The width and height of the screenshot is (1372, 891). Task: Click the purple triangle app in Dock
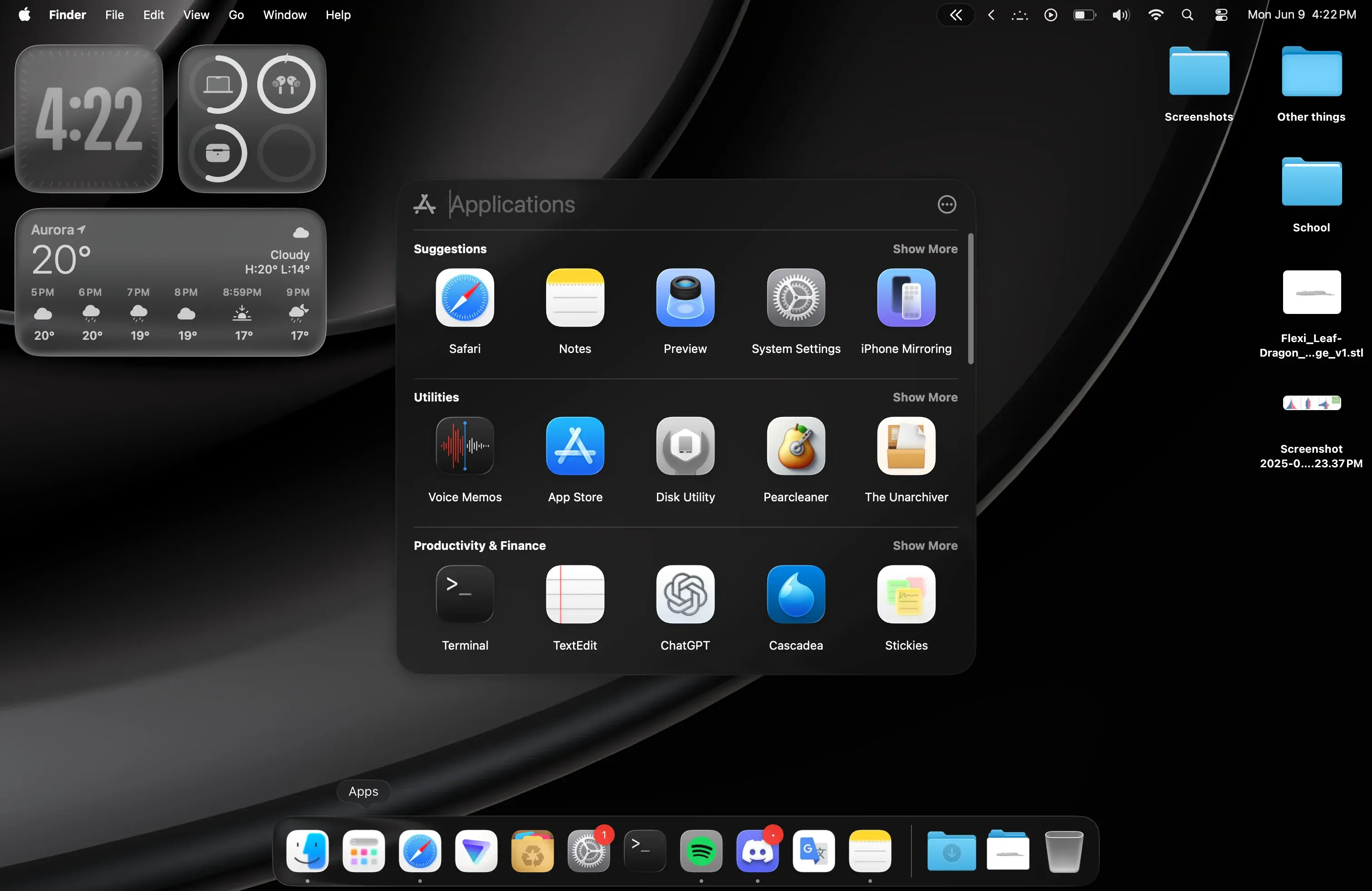point(476,851)
